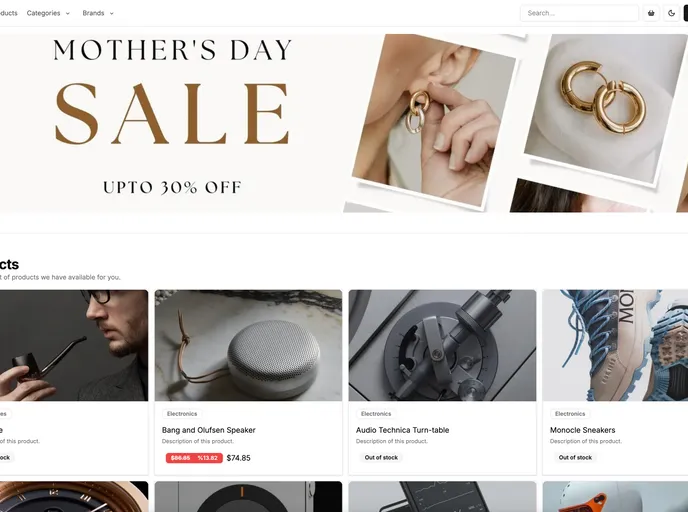The width and height of the screenshot is (688, 512).
Task: Open the shopping basket icon
Action: pyautogui.click(x=651, y=13)
